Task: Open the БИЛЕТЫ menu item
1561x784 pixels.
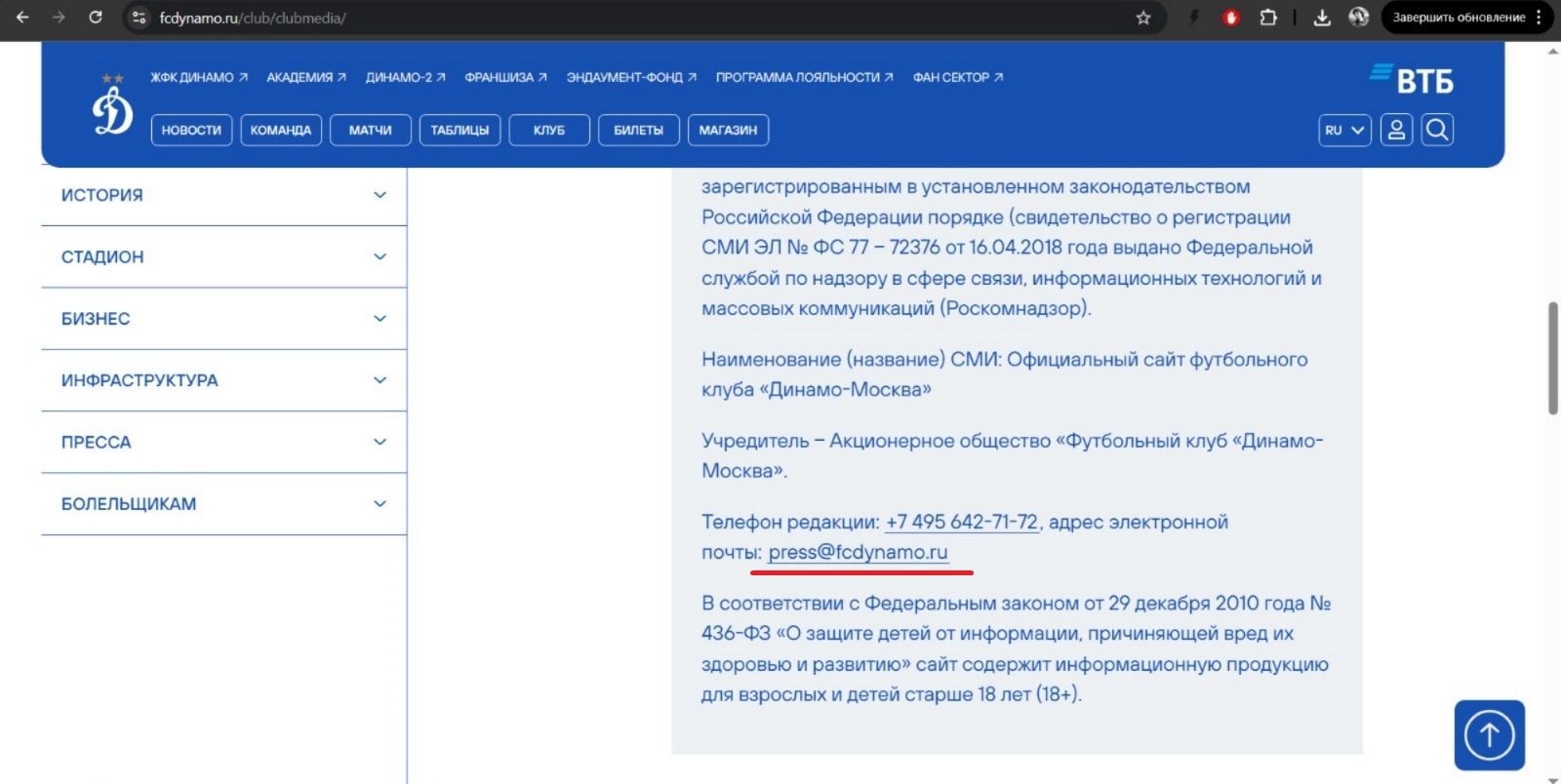Action: (638, 130)
